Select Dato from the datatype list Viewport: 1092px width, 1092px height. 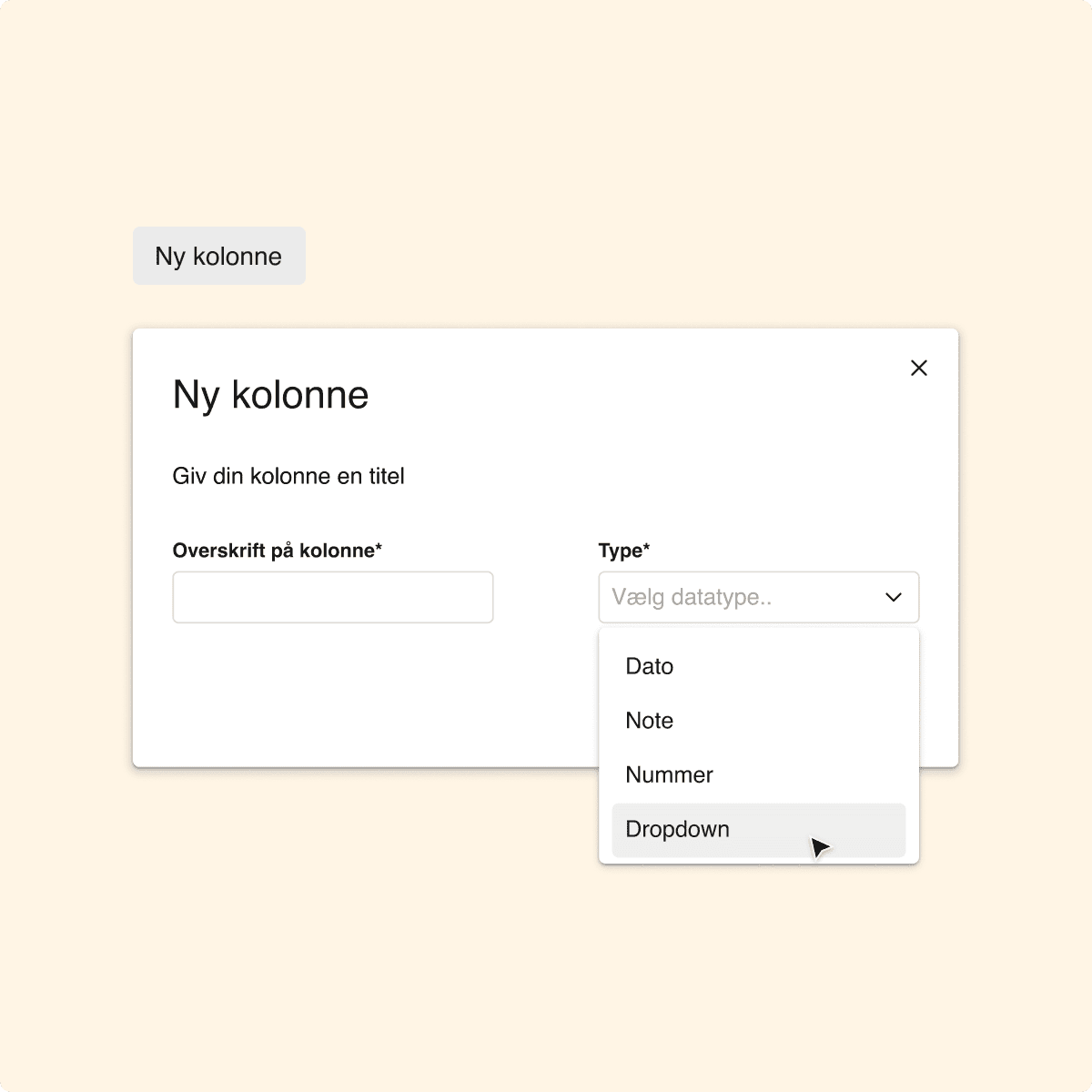(x=649, y=666)
